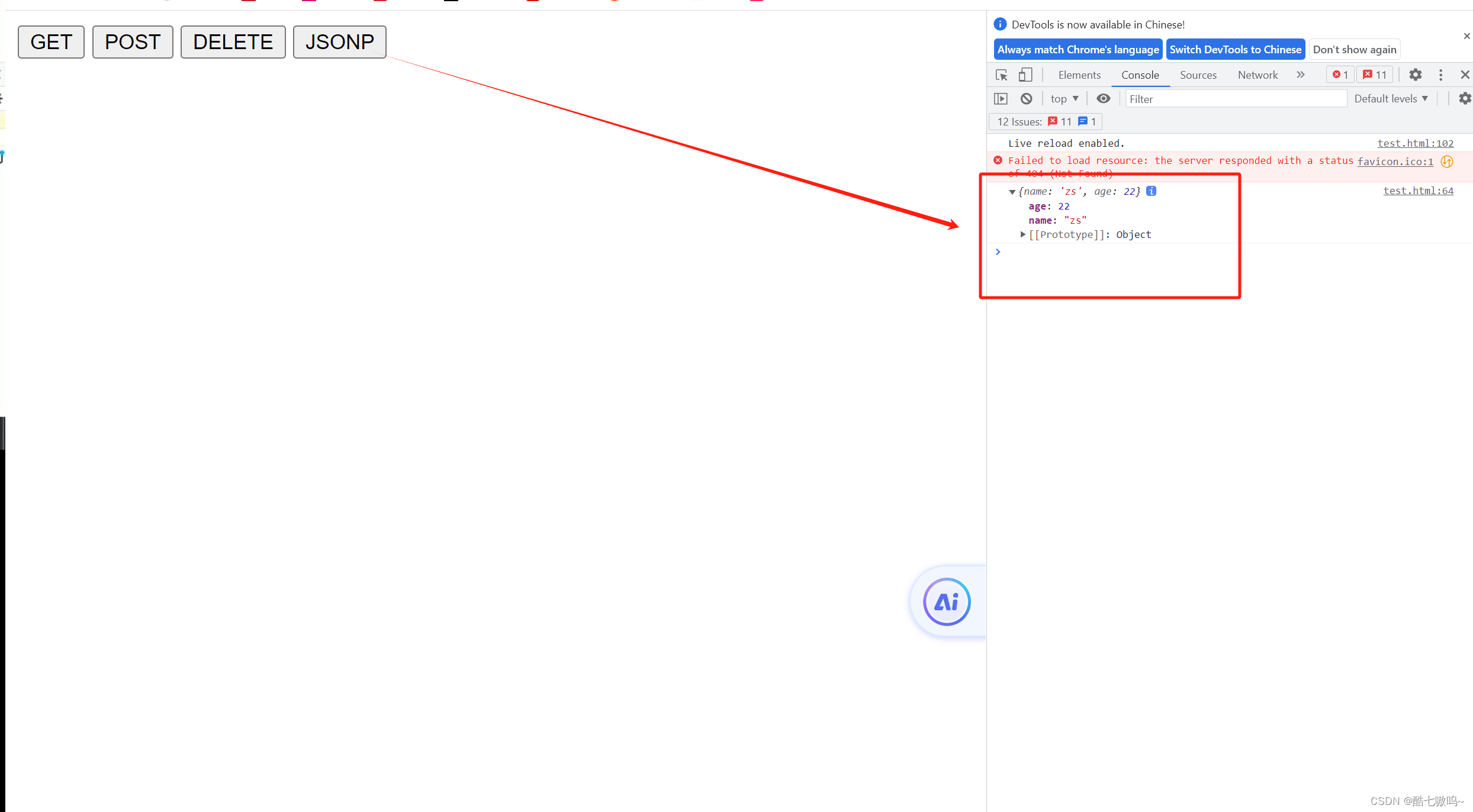Switch to the Network panel tab
The height and width of the screenshot is (812, 1473).
(1259, 74)
